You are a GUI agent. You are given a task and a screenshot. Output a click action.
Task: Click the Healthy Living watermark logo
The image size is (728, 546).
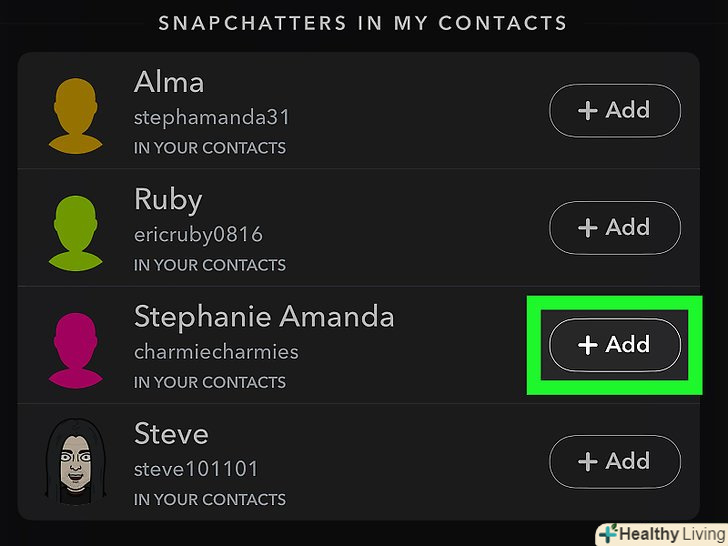pos(660,532)
